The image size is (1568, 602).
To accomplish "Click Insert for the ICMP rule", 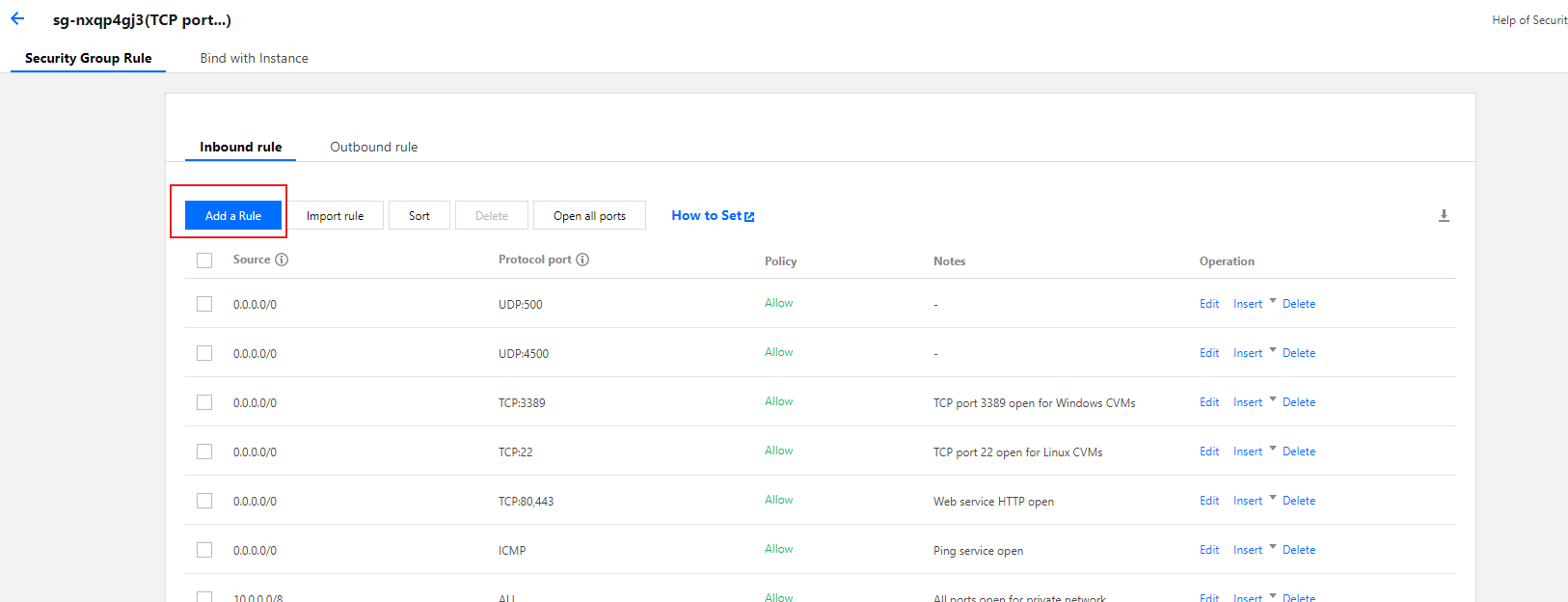I will click(x=1248, y=550).
